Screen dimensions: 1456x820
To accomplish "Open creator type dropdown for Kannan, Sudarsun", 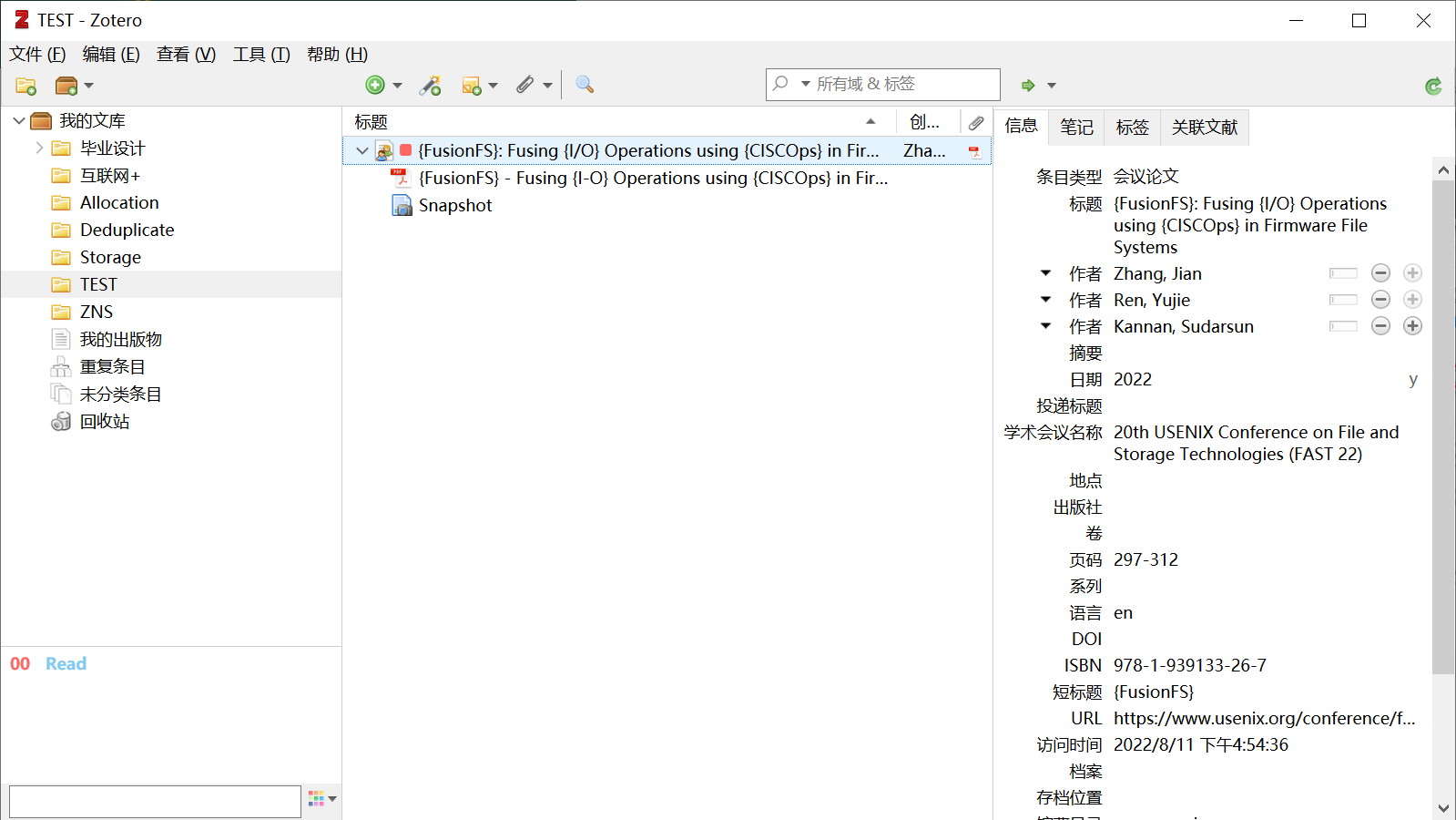I will click(1045, 326).
